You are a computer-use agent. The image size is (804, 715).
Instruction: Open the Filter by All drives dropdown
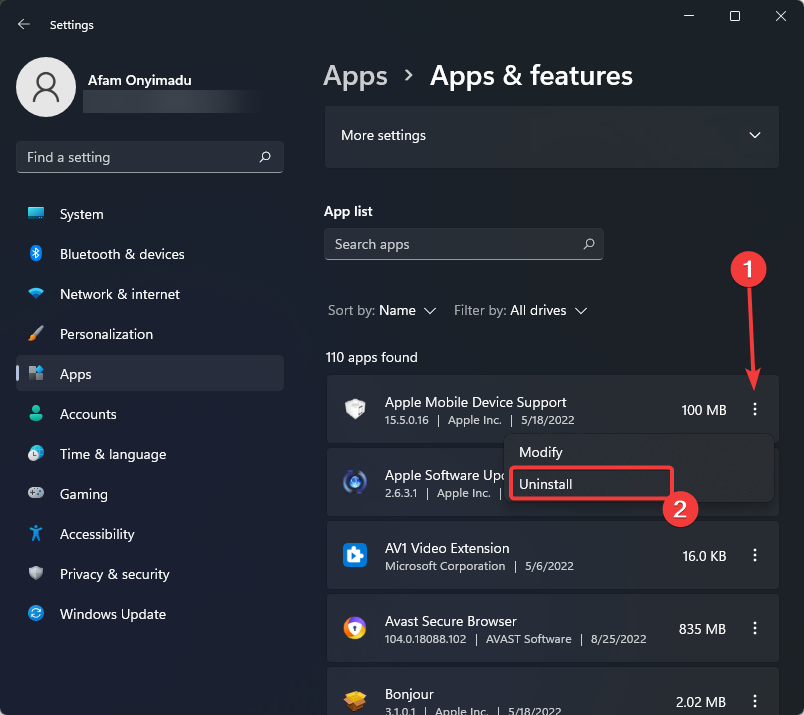click(520, 310)
